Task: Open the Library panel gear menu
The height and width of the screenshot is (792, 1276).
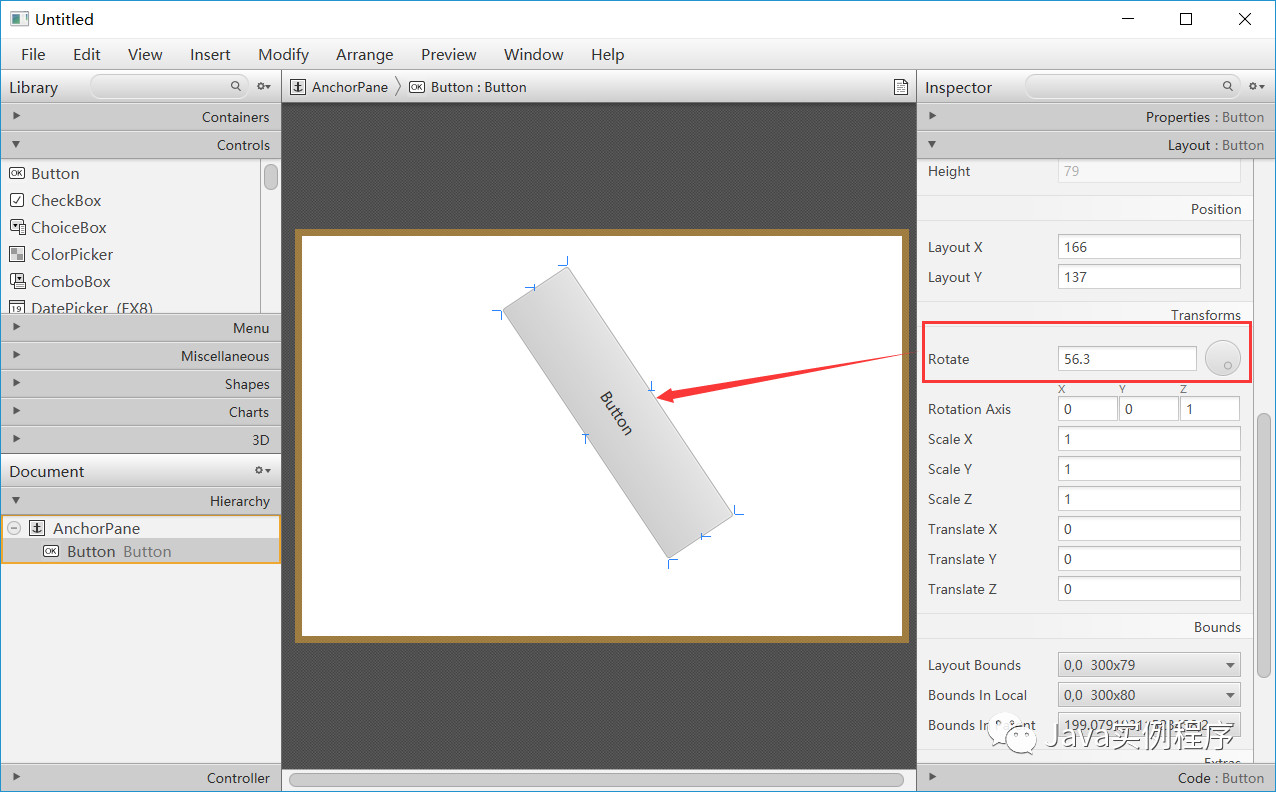Action: coord(263,87)
